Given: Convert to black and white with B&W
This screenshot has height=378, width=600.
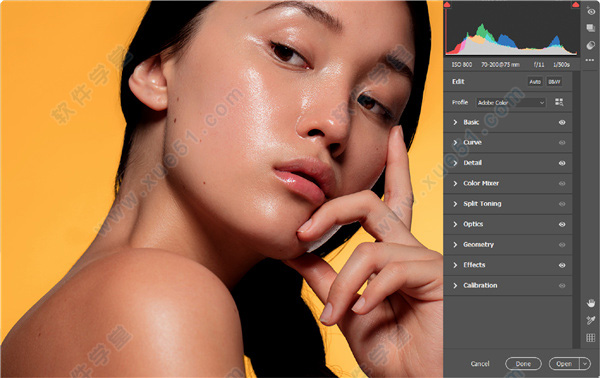Looking at the screenshot, I should coord(554,81).
